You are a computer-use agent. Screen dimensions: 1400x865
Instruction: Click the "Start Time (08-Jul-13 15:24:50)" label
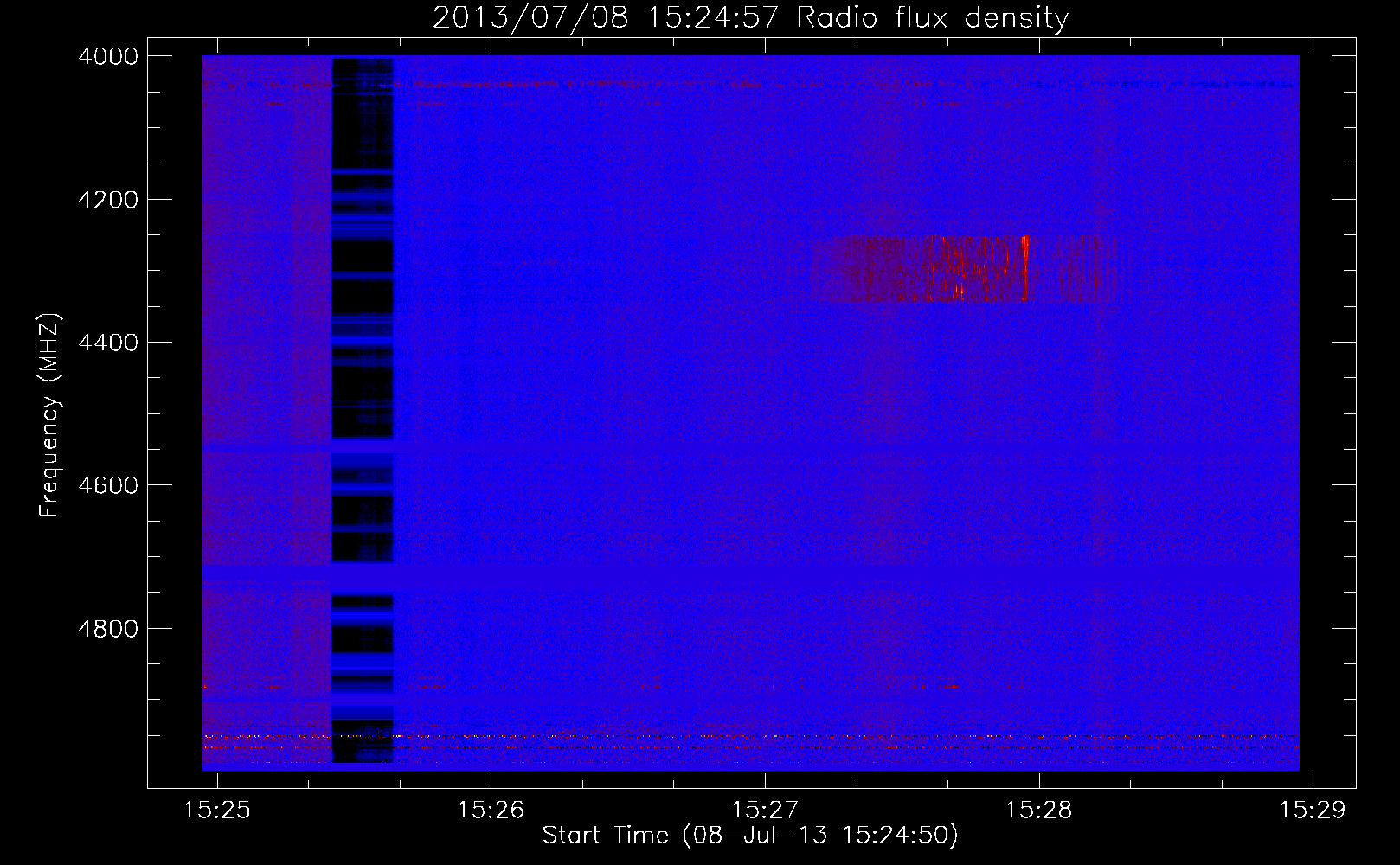click(x=750, y=836)
